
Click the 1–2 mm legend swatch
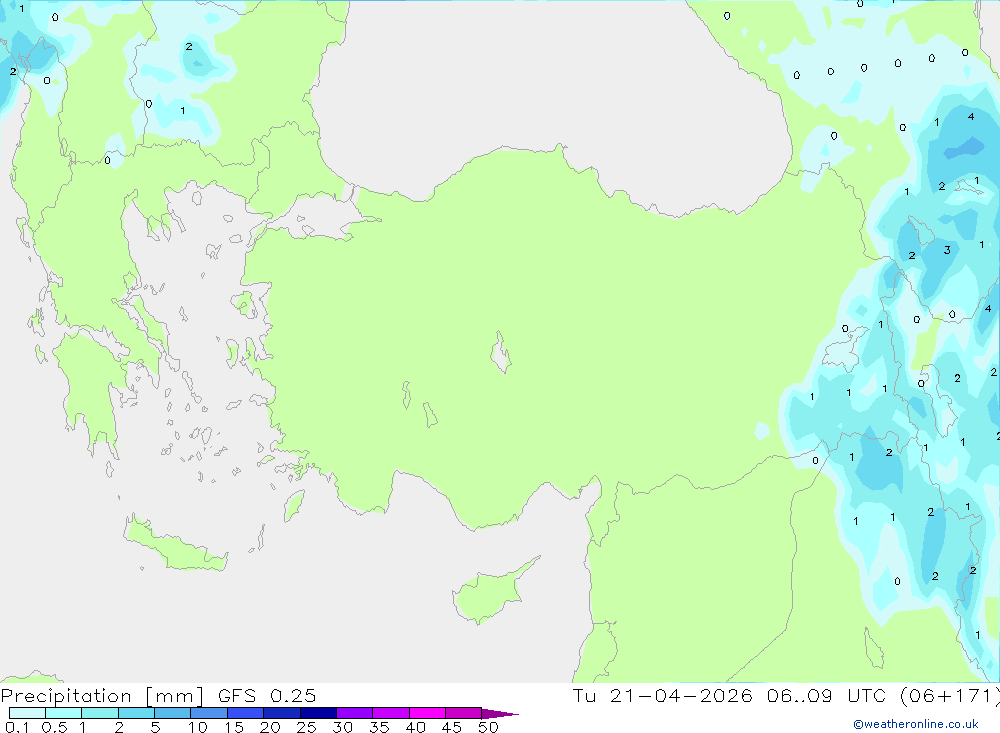(x=100, y=713)
